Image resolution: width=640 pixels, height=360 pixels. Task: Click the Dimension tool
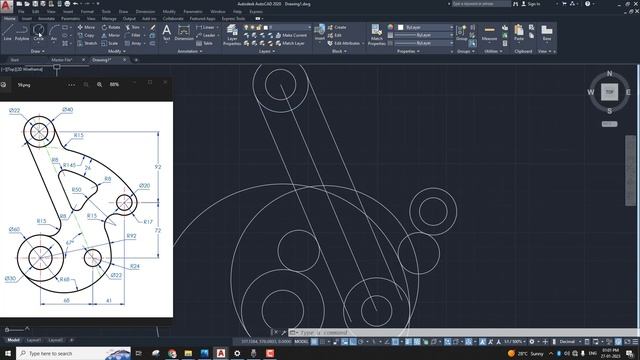184,33
